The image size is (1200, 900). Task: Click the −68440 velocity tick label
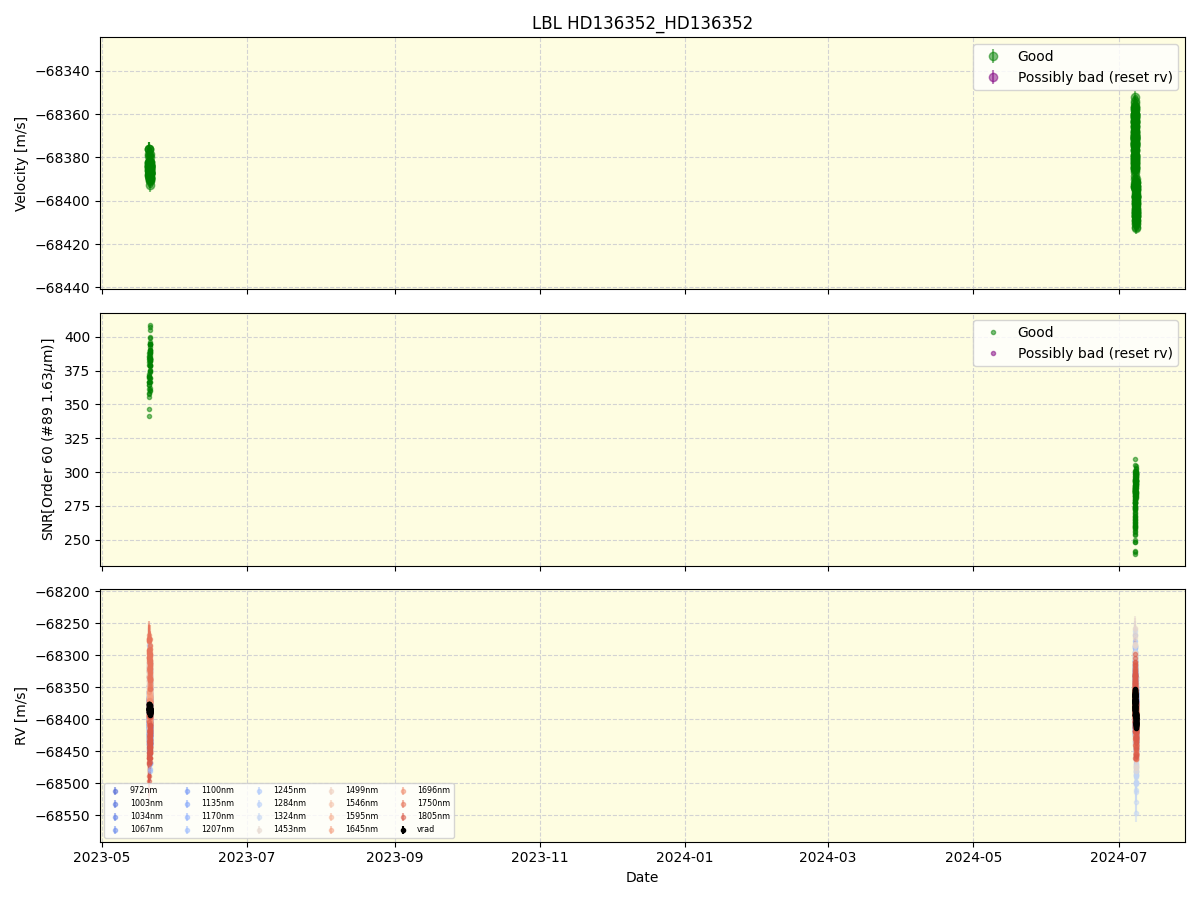[65, 288]
